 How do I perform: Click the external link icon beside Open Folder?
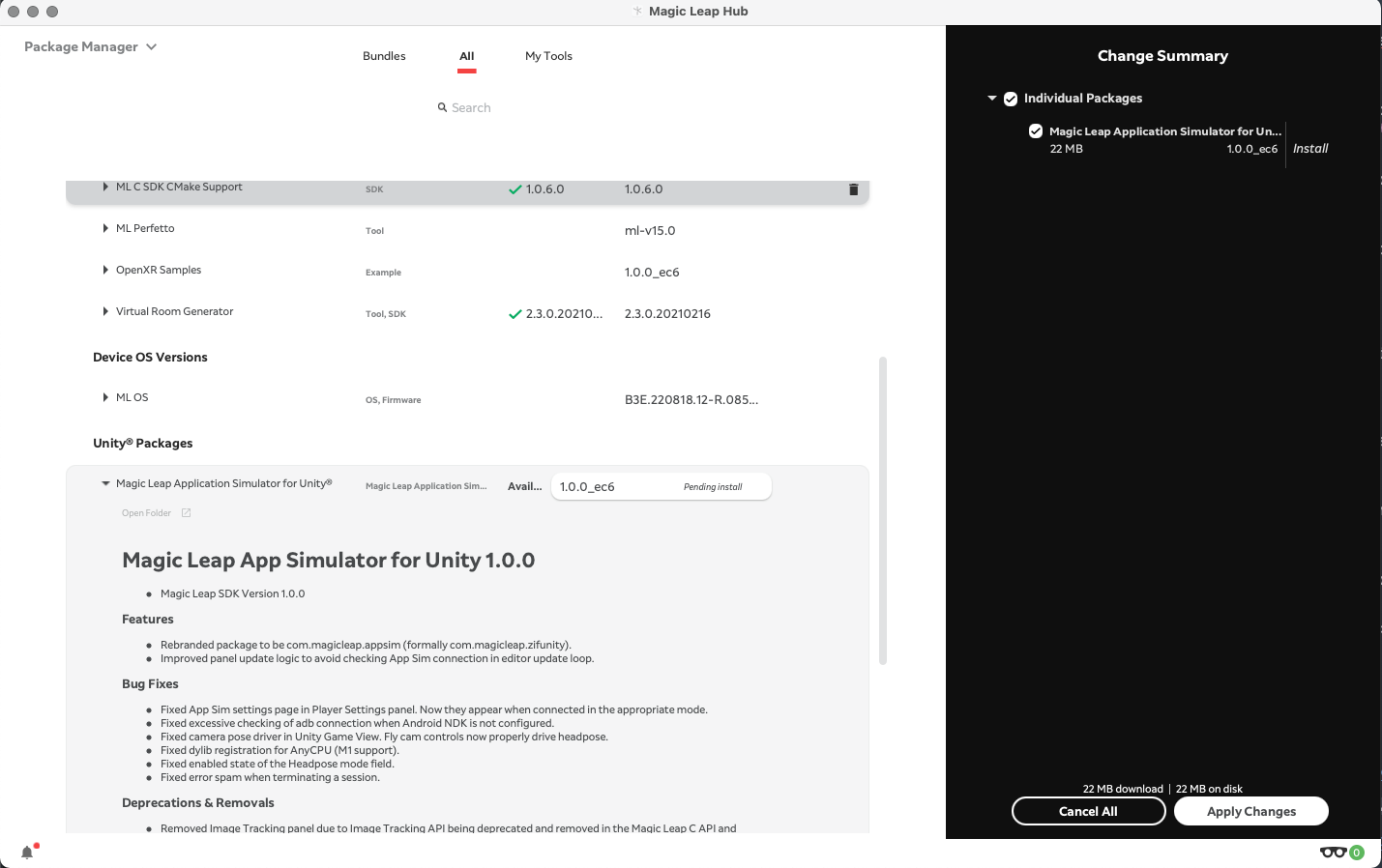click(187, 513)
